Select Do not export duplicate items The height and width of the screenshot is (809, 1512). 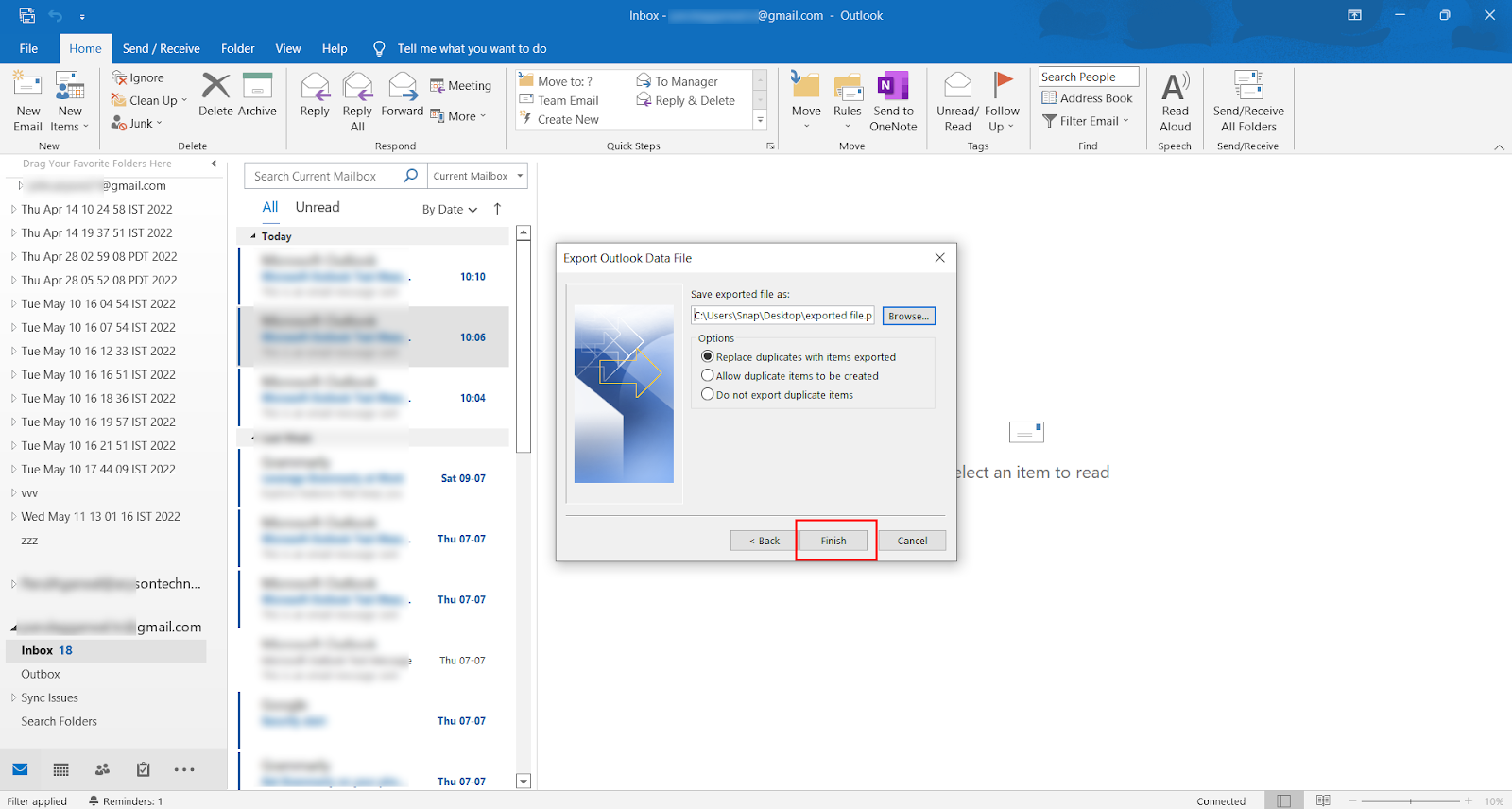click(x=708, y=395)
